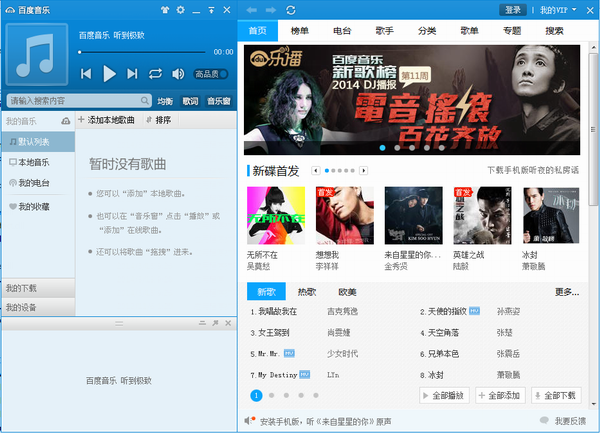Click the 全部播放 button
Viewport: 600px width, 434px height.
(x=444, y=395)
